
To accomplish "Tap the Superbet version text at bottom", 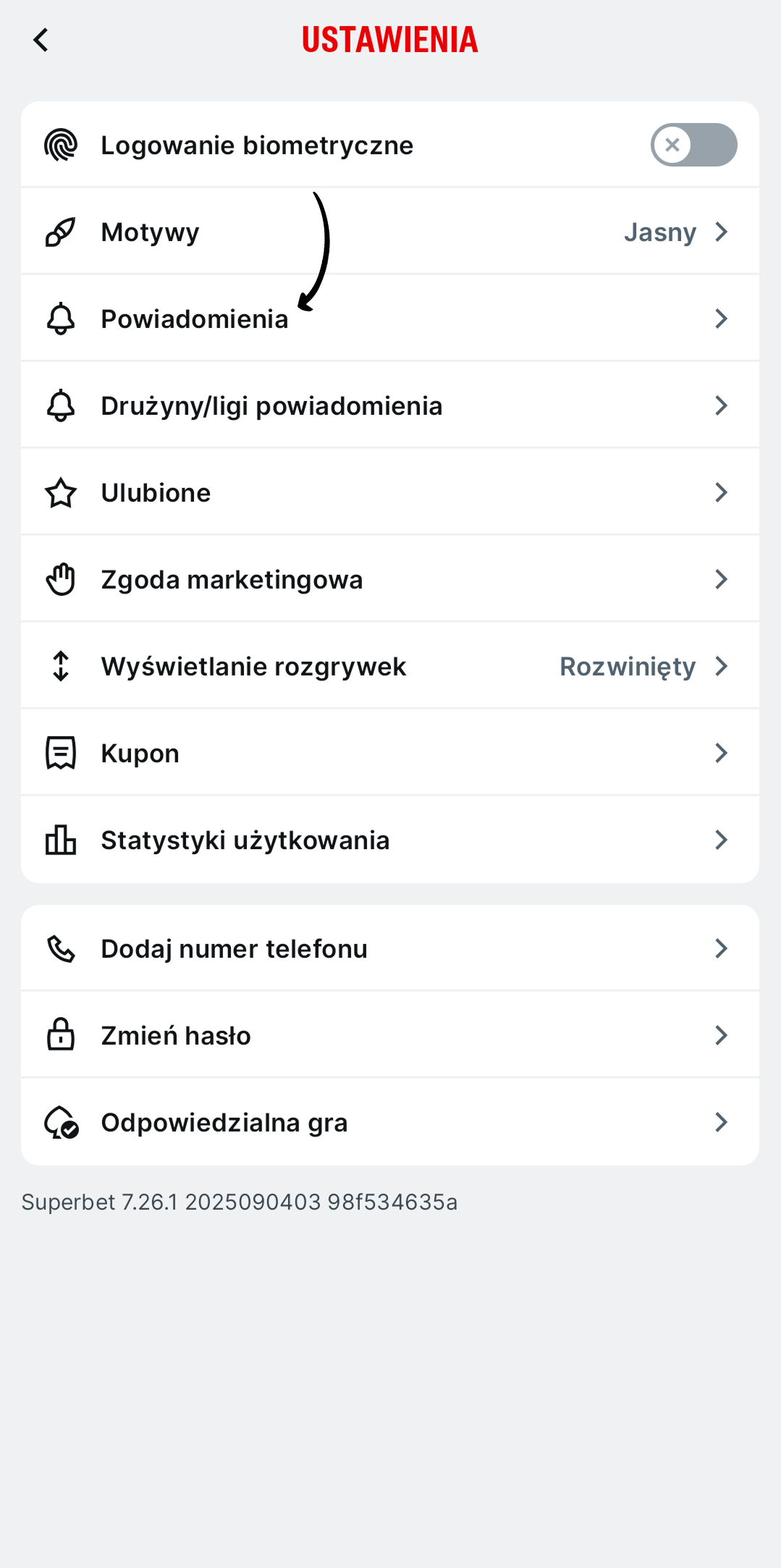I will (240, 1202).
